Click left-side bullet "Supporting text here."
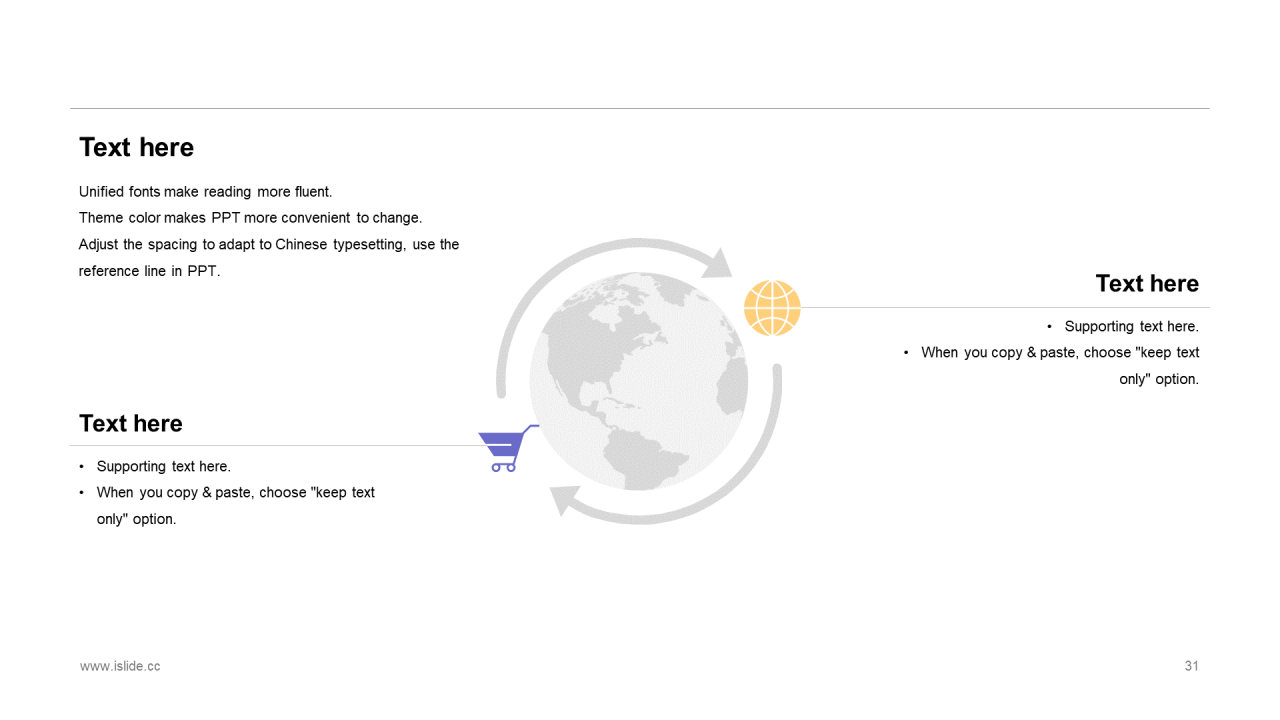This screenshot has height=720, width=1280. pyautogui.click(x=163, y=467)
